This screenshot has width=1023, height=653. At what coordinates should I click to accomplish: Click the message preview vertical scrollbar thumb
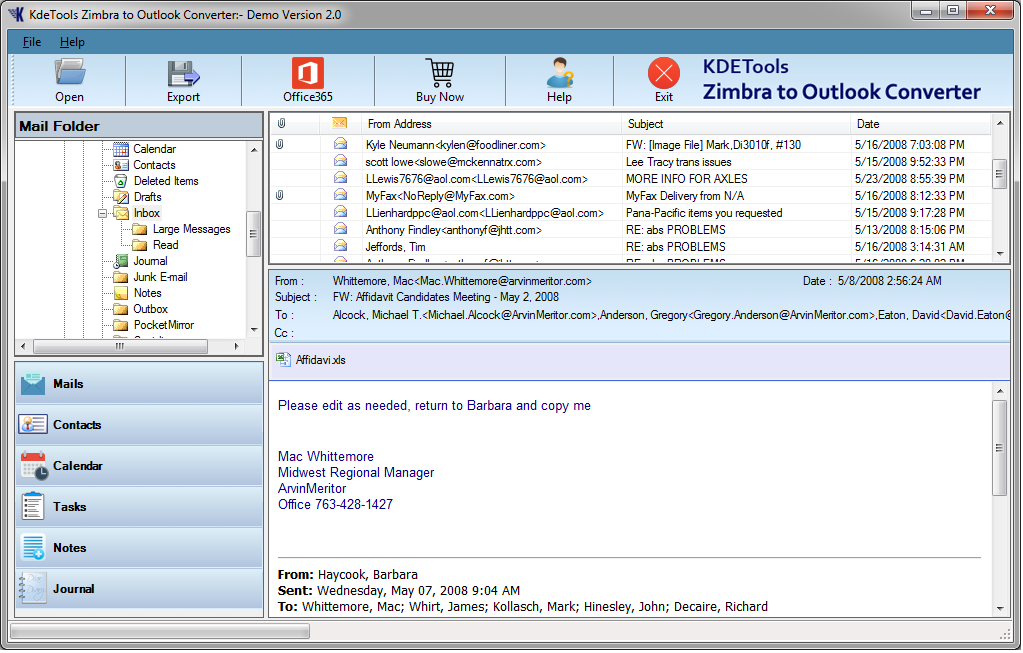[x=999, y=447]
